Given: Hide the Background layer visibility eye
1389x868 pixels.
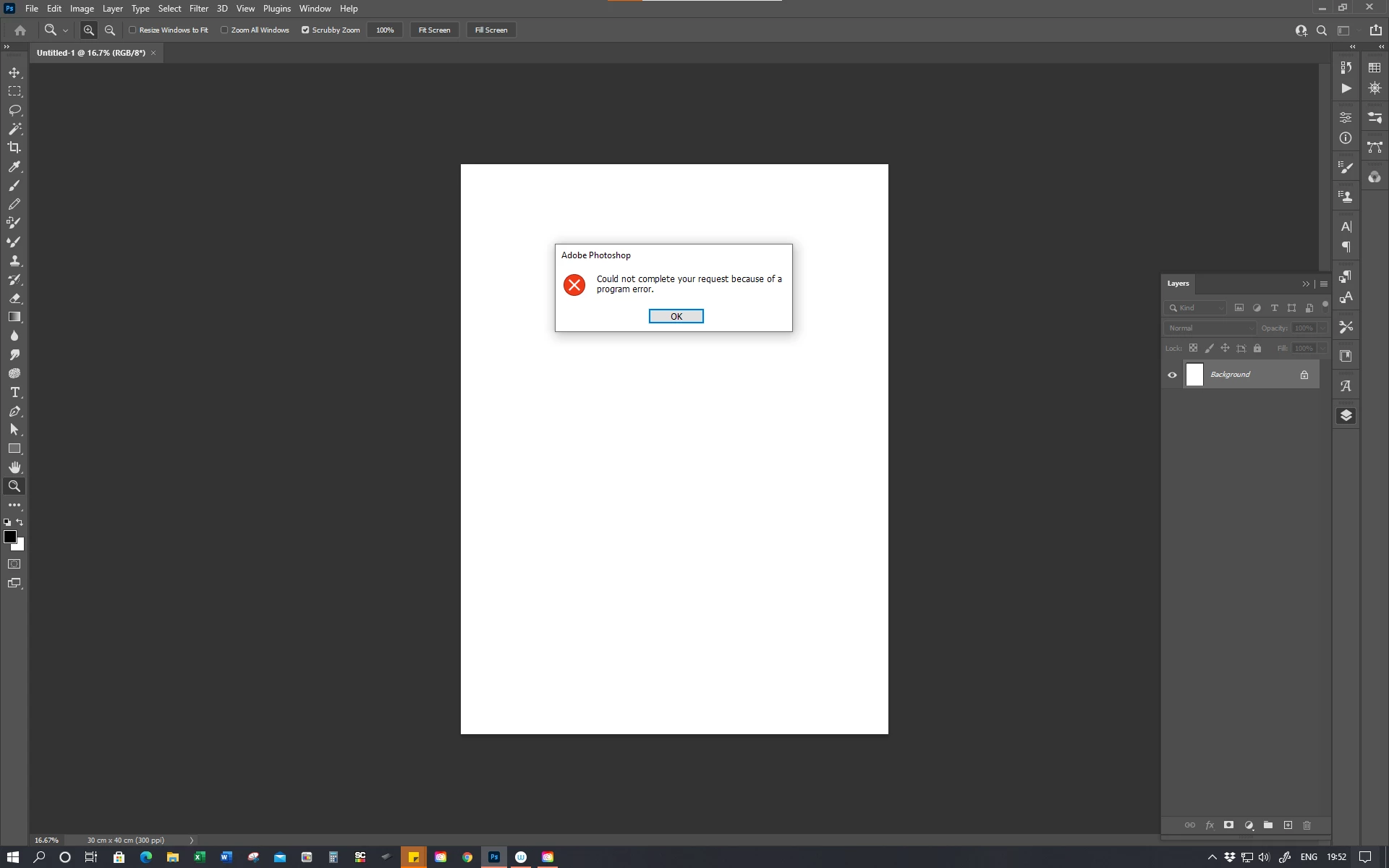Looking at the screenshot, I should [1172, 375].
